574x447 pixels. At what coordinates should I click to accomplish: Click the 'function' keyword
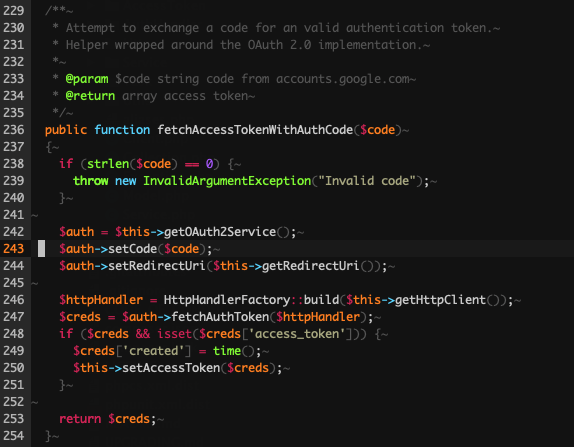tap(122, 130)
